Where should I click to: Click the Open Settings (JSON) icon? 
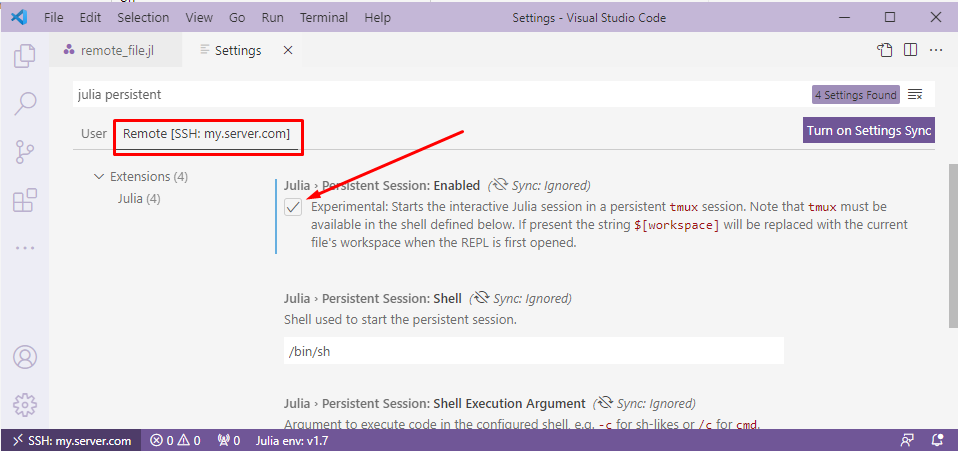[884, 50]
